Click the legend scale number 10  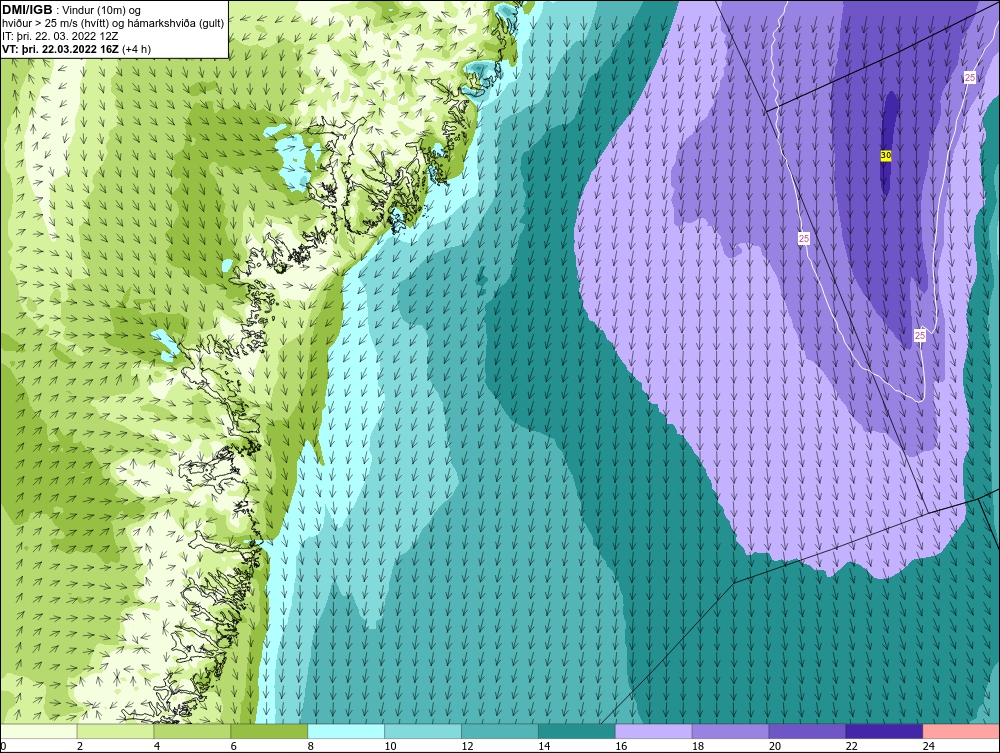coord(390,746)
